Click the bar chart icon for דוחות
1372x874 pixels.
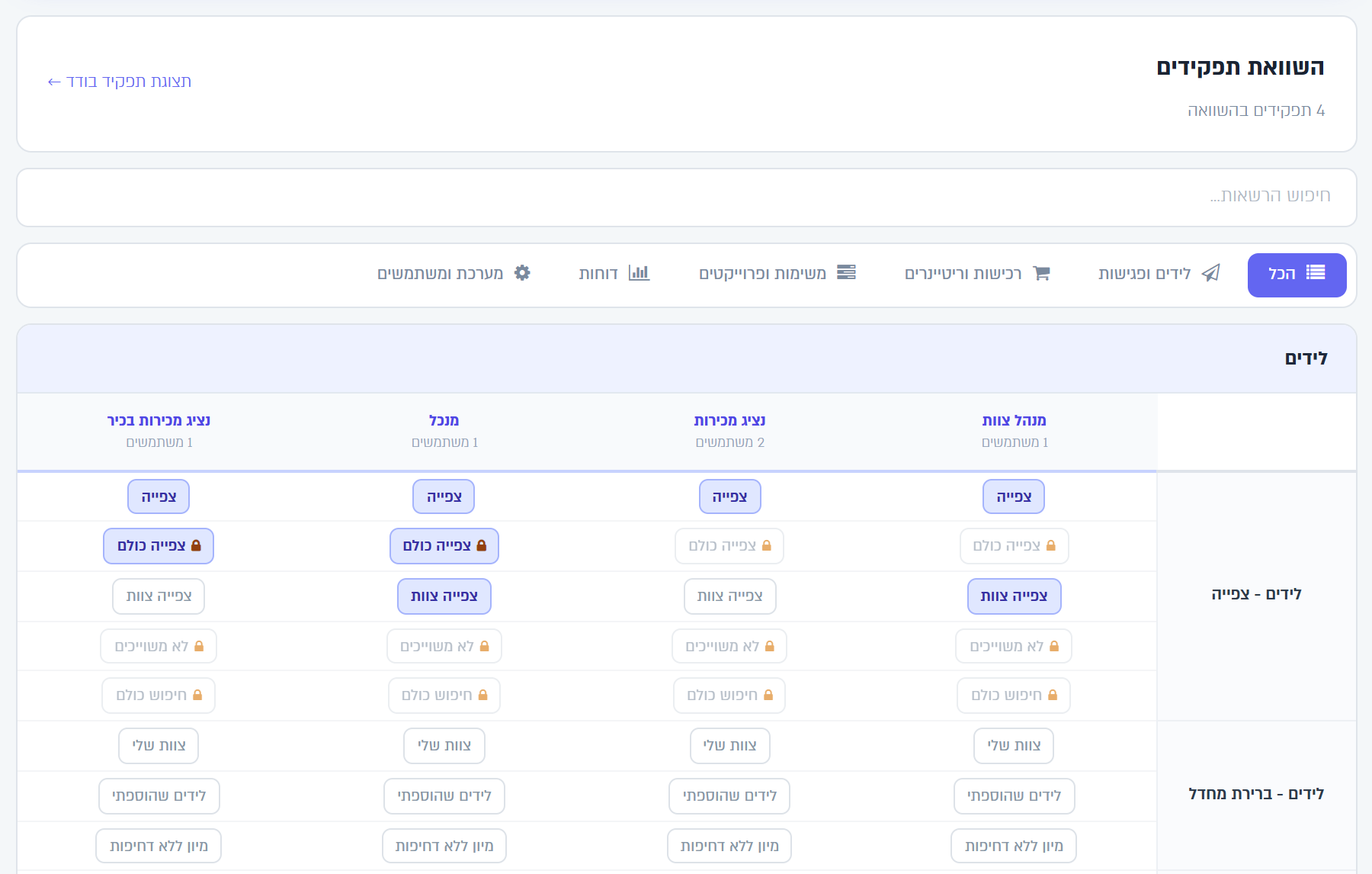pyautogui.click(x=639, y=272)
